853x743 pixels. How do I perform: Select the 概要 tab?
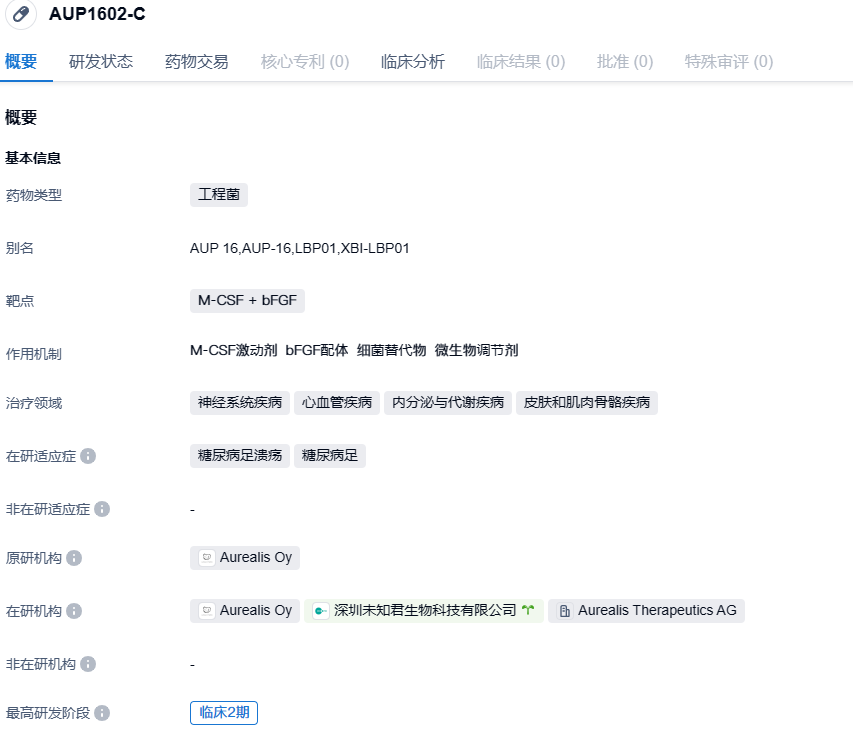point(21,62)
